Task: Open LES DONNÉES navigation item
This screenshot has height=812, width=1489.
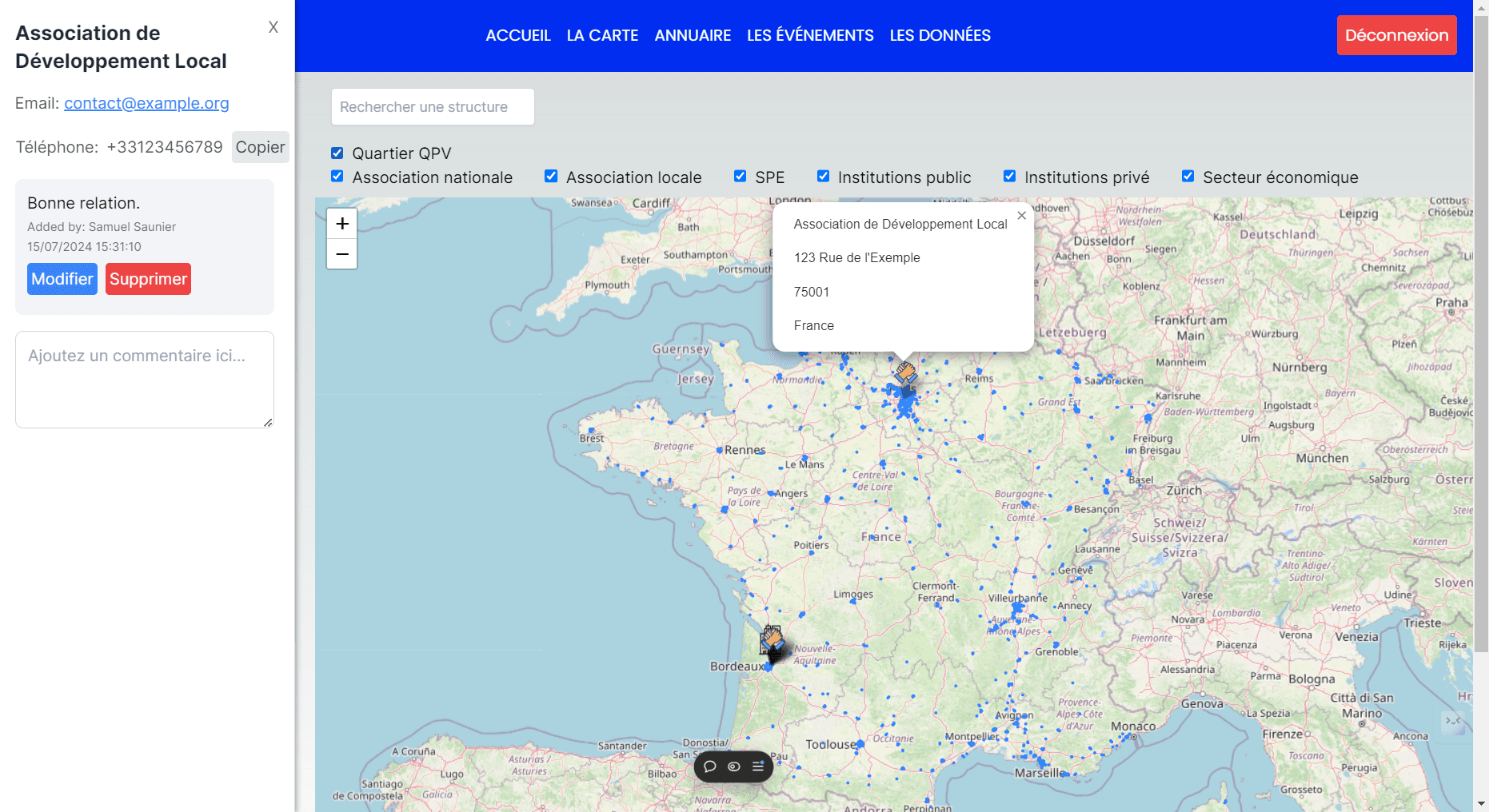Action: coord(940,35)
